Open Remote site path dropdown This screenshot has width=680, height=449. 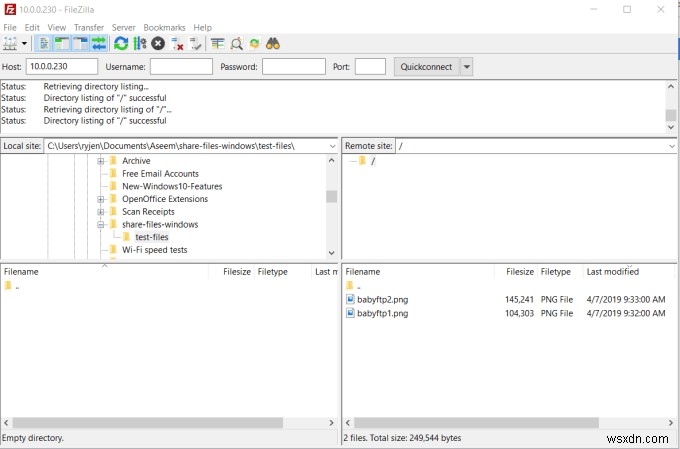click(x=671, y=146)
